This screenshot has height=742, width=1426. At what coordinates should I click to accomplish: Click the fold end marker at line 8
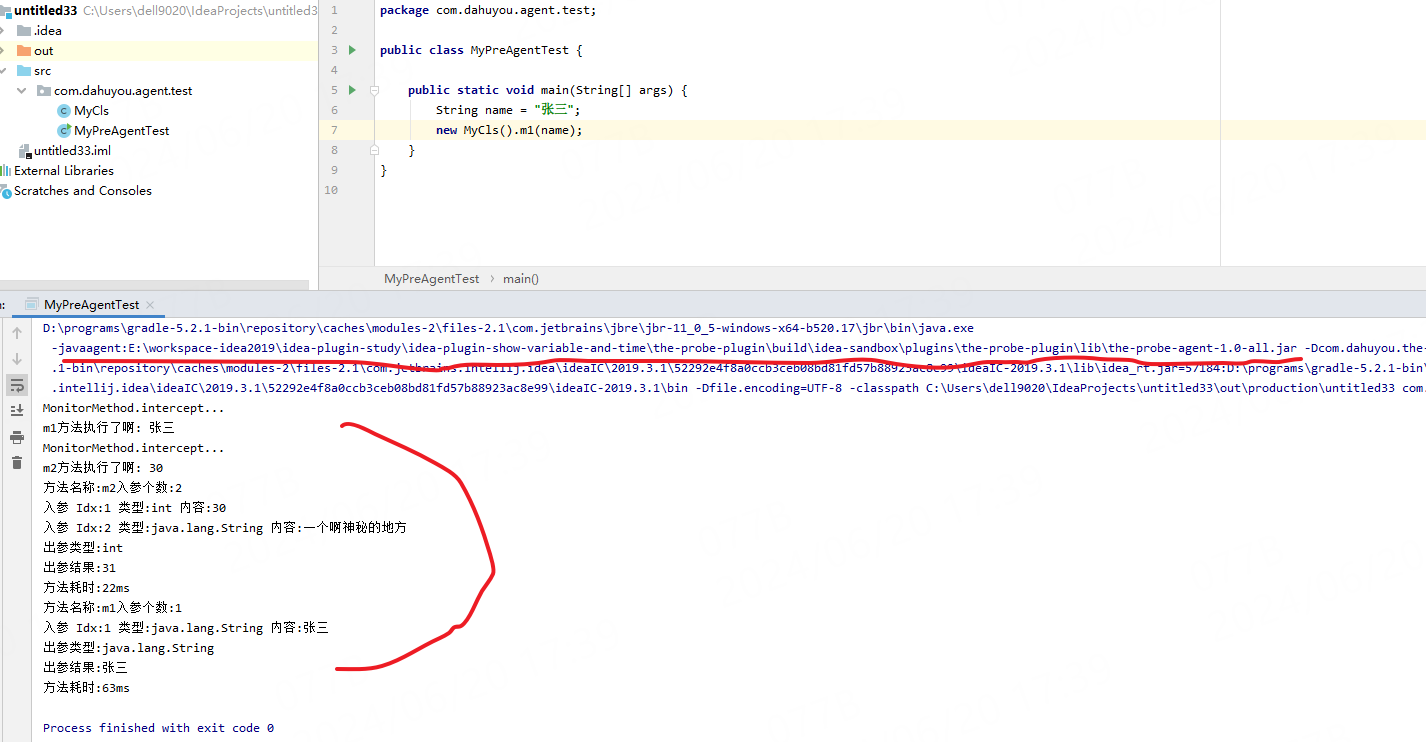click(x=374, y=150)
